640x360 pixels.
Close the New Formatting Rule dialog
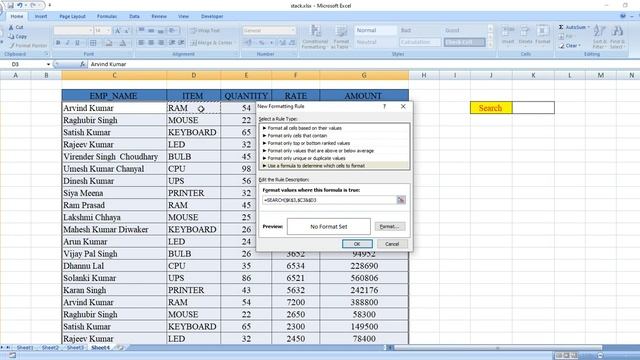point(403,106)
